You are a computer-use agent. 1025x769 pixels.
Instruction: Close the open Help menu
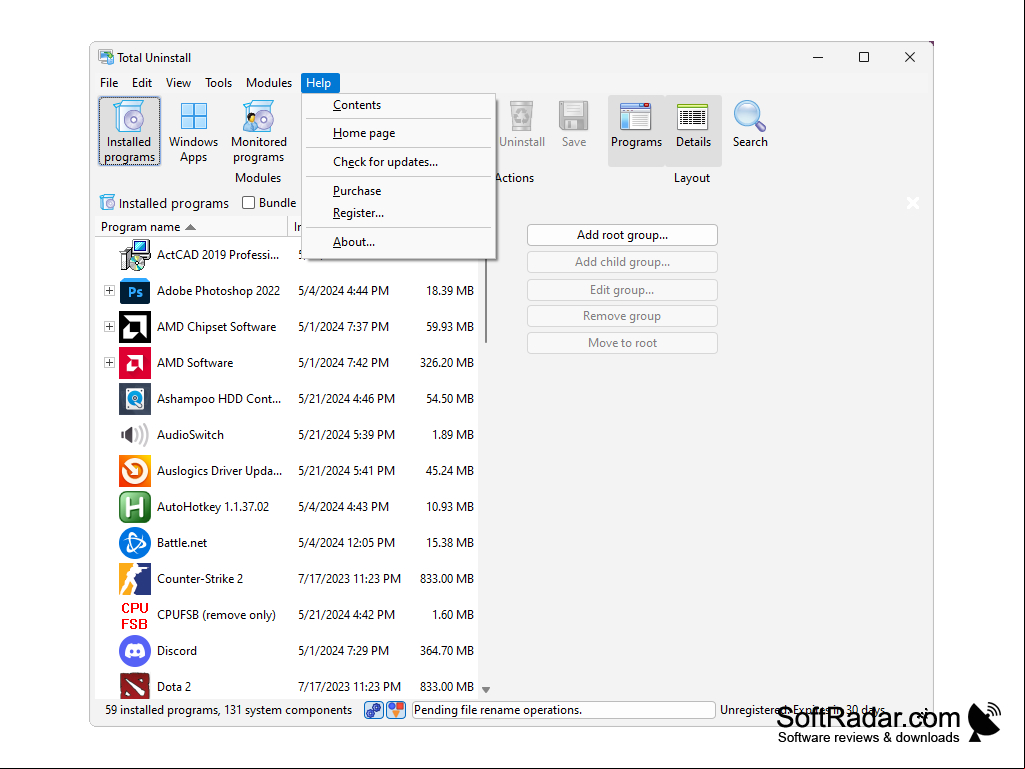319,83
